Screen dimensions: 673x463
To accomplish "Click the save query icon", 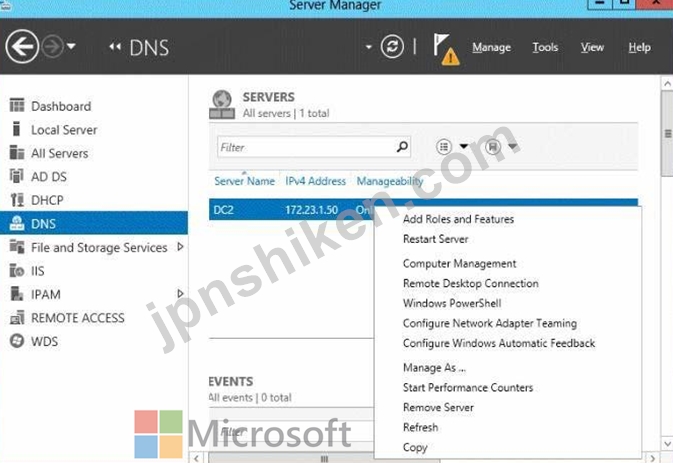I will pos(493,147).
